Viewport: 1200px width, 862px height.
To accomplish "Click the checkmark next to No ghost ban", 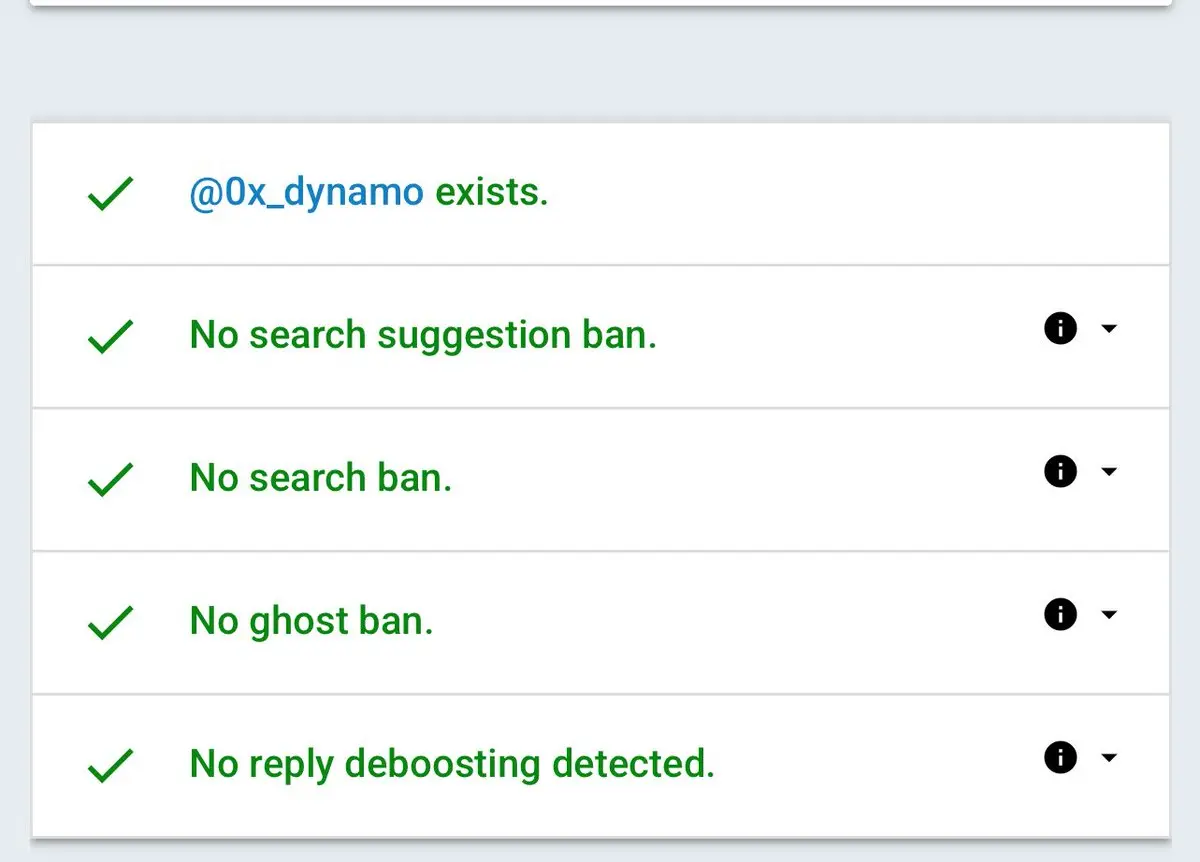I will point(110,623).
